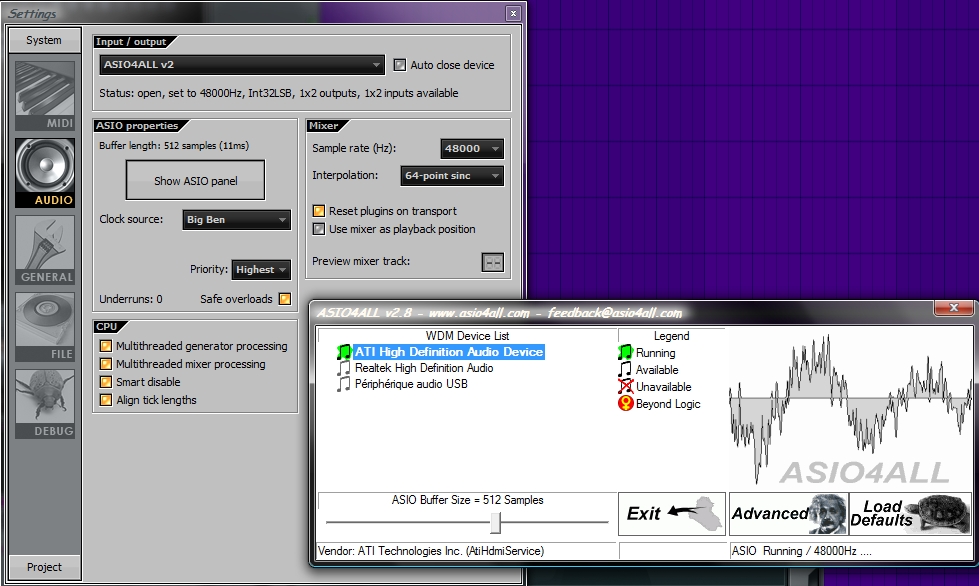The width and height of the screenshot is (979, 586).
Task: Enable Use mixer as playback position
Action: tap(319, 229)
